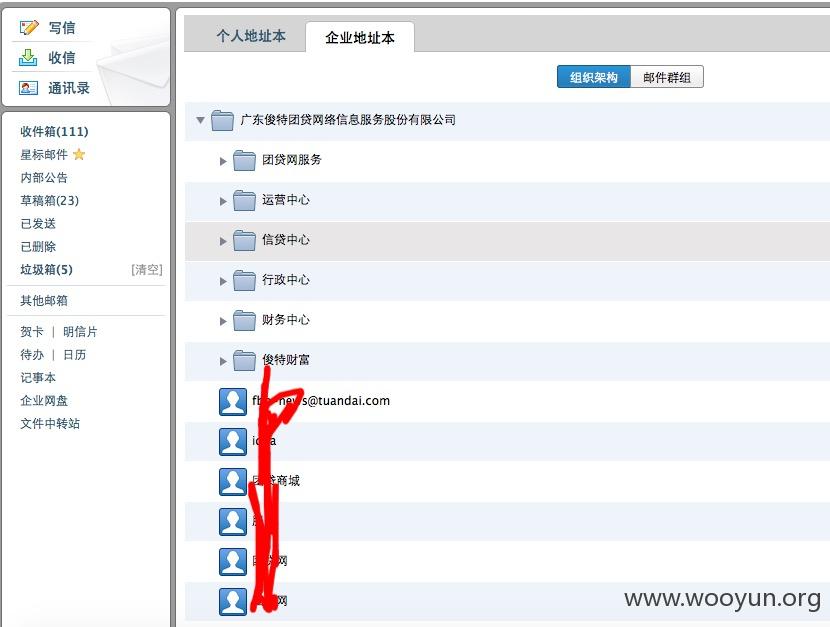Viewport: 830px width, 627px height.
Task: Open the 明信片 postcards link
Action: click(80, 332)
